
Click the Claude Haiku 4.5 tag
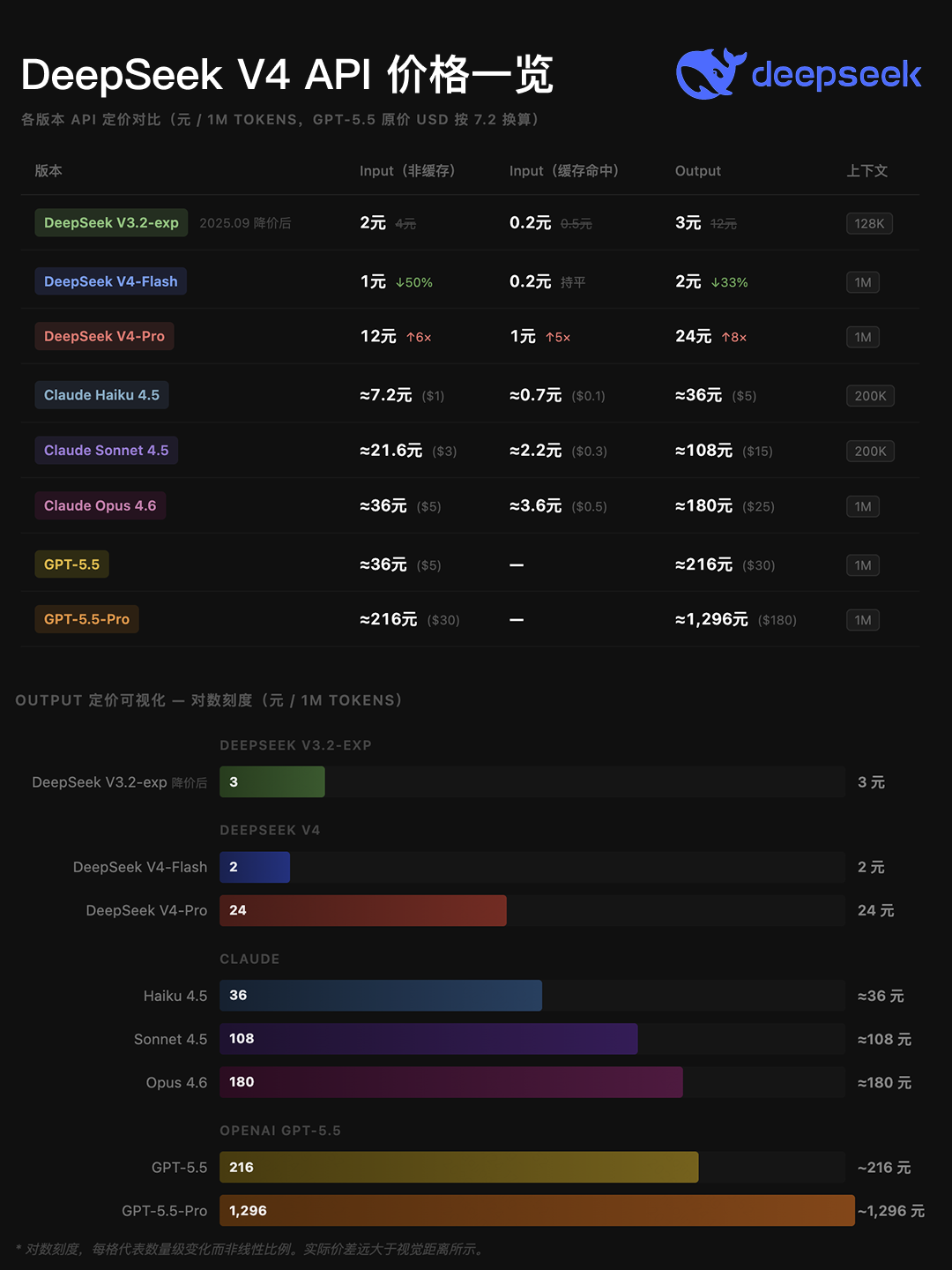pyautogui.click(x=101, y=395)
